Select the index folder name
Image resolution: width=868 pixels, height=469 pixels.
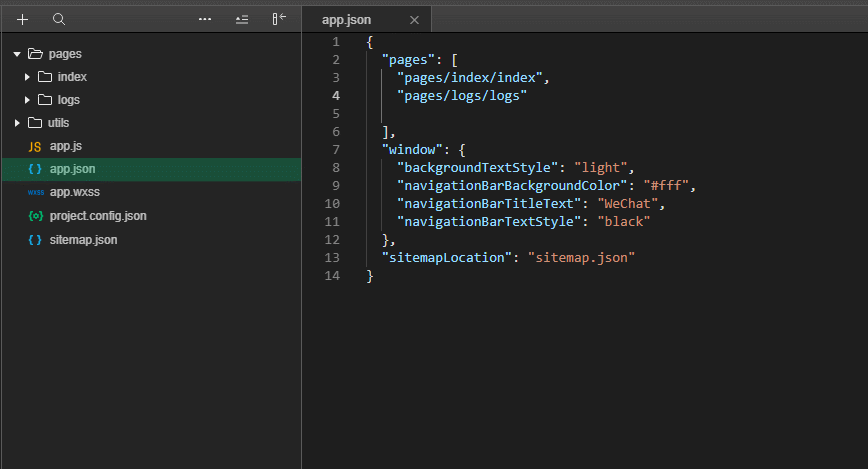click(x=72, y=77)
